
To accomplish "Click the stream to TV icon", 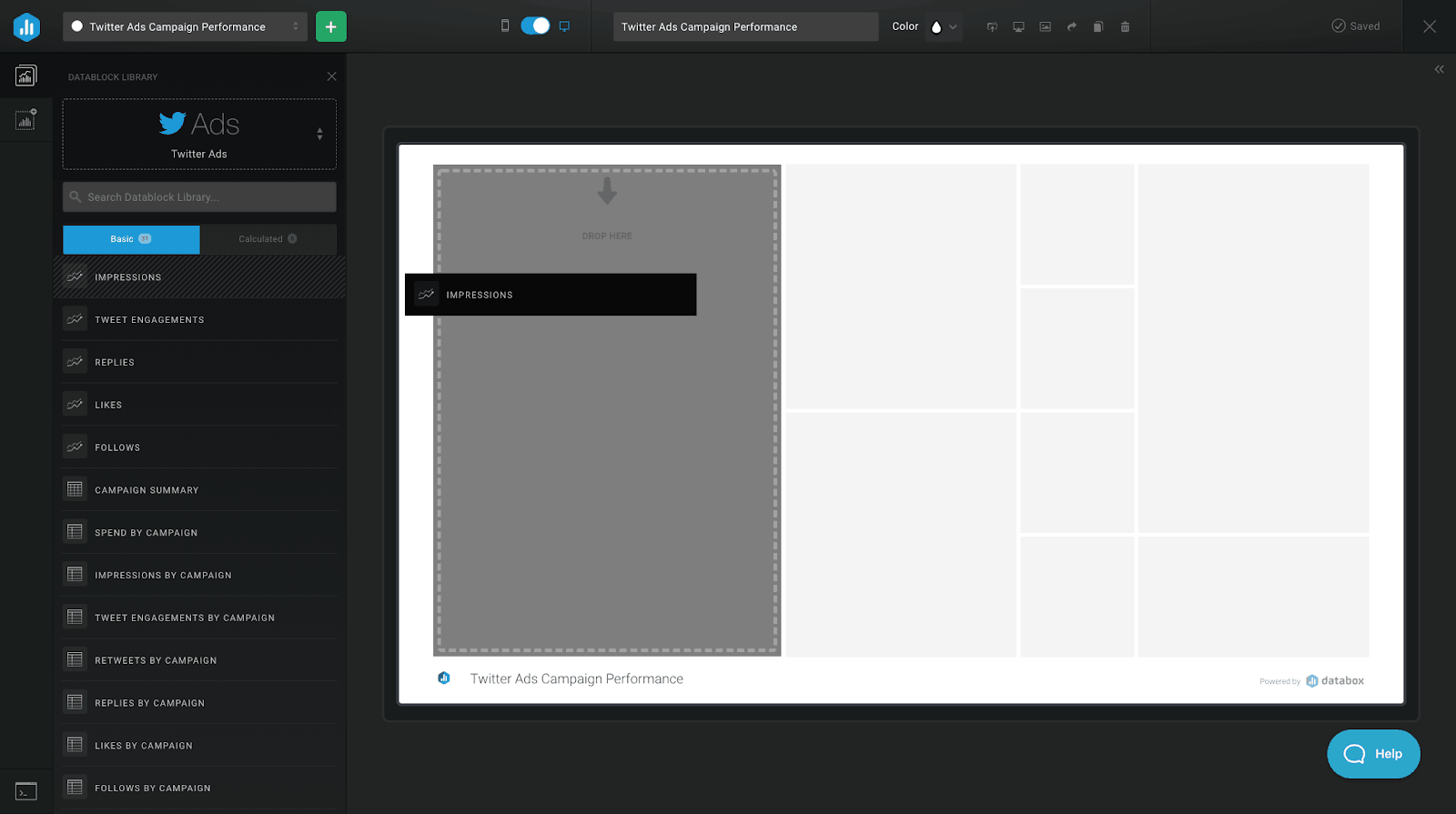I will [x=1018, y=26].
